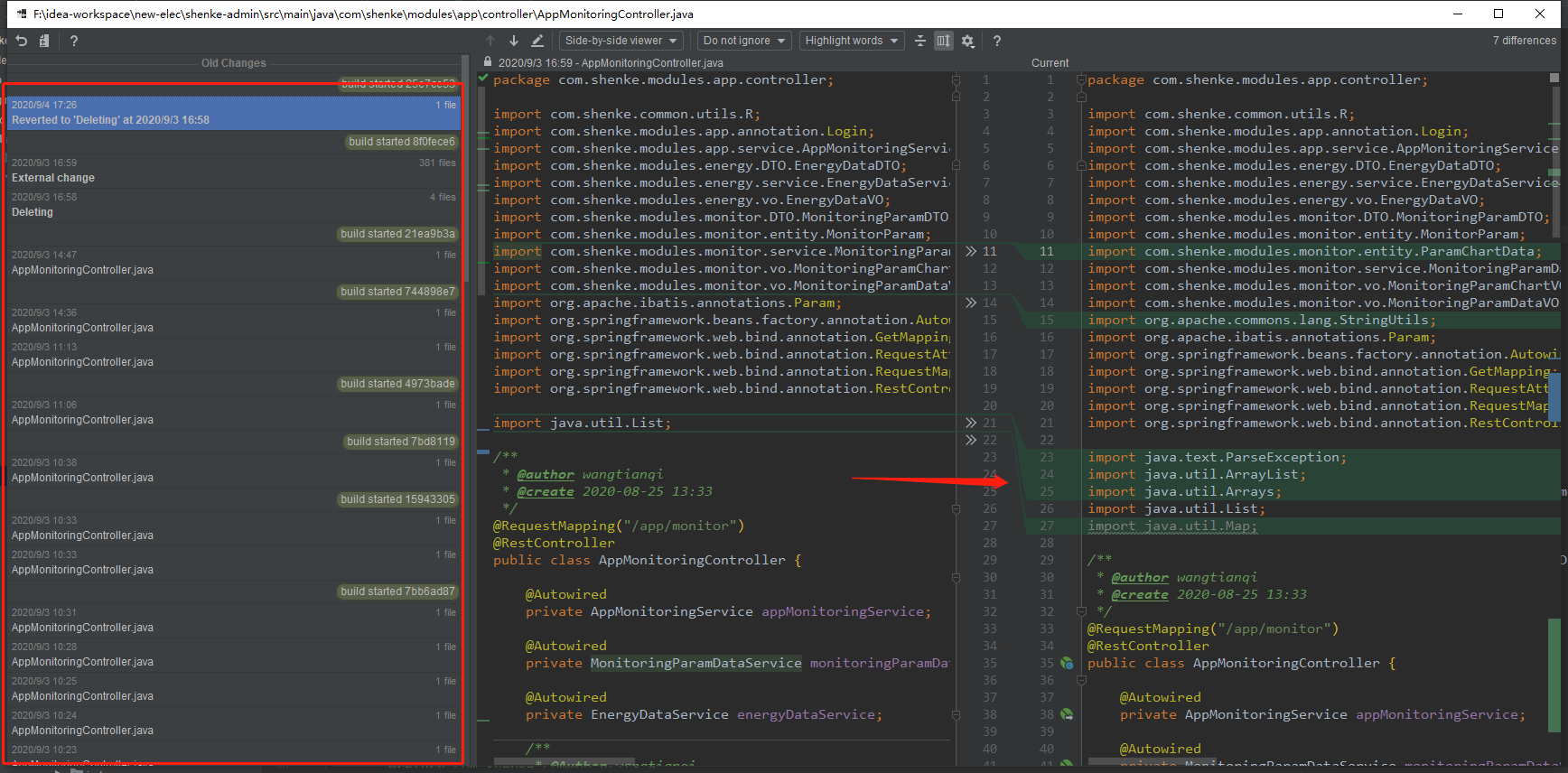Collapse imports fold at line 6 left pane

coord(956,165)
